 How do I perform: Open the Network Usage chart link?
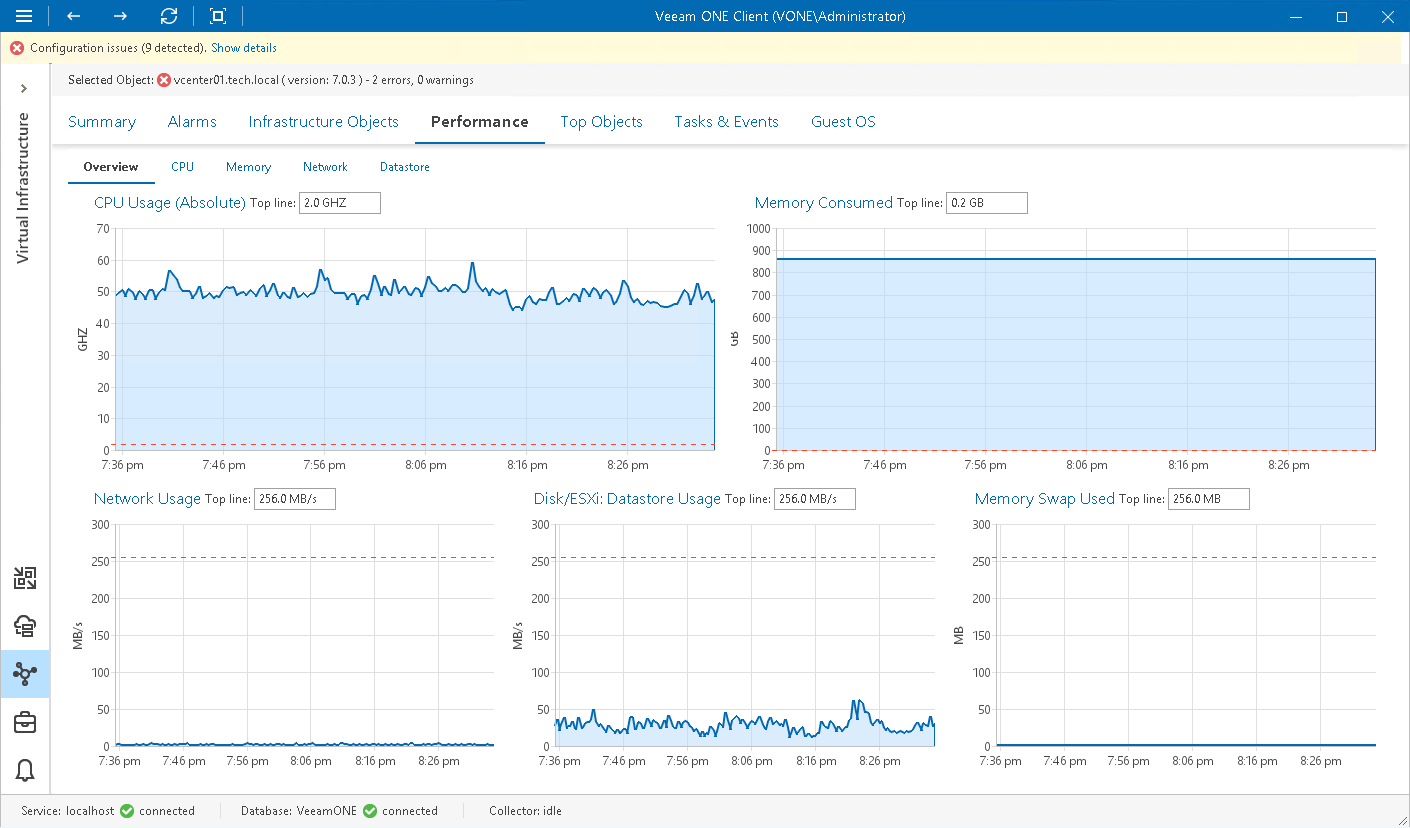click(x=147, y=499)
